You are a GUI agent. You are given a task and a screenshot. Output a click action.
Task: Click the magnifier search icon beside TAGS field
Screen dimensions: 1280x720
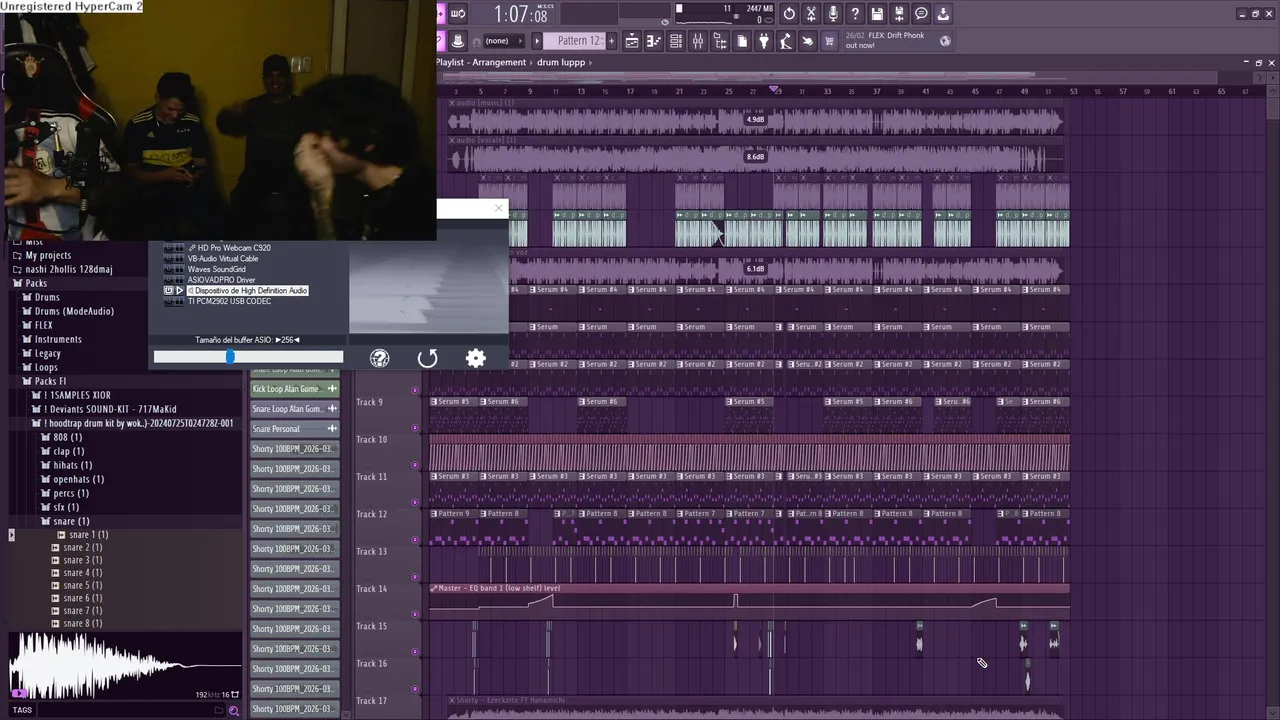pos(233,711)
